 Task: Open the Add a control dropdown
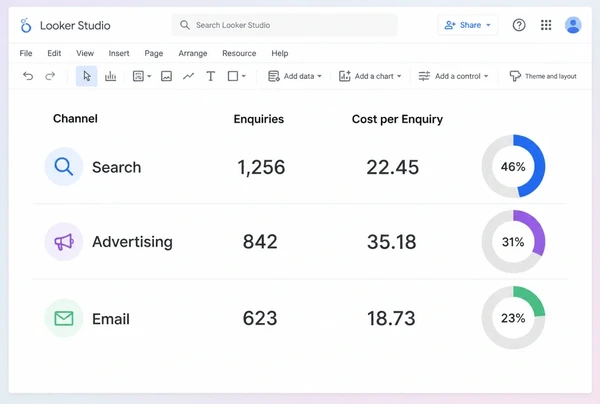click(x=453, y=76)
